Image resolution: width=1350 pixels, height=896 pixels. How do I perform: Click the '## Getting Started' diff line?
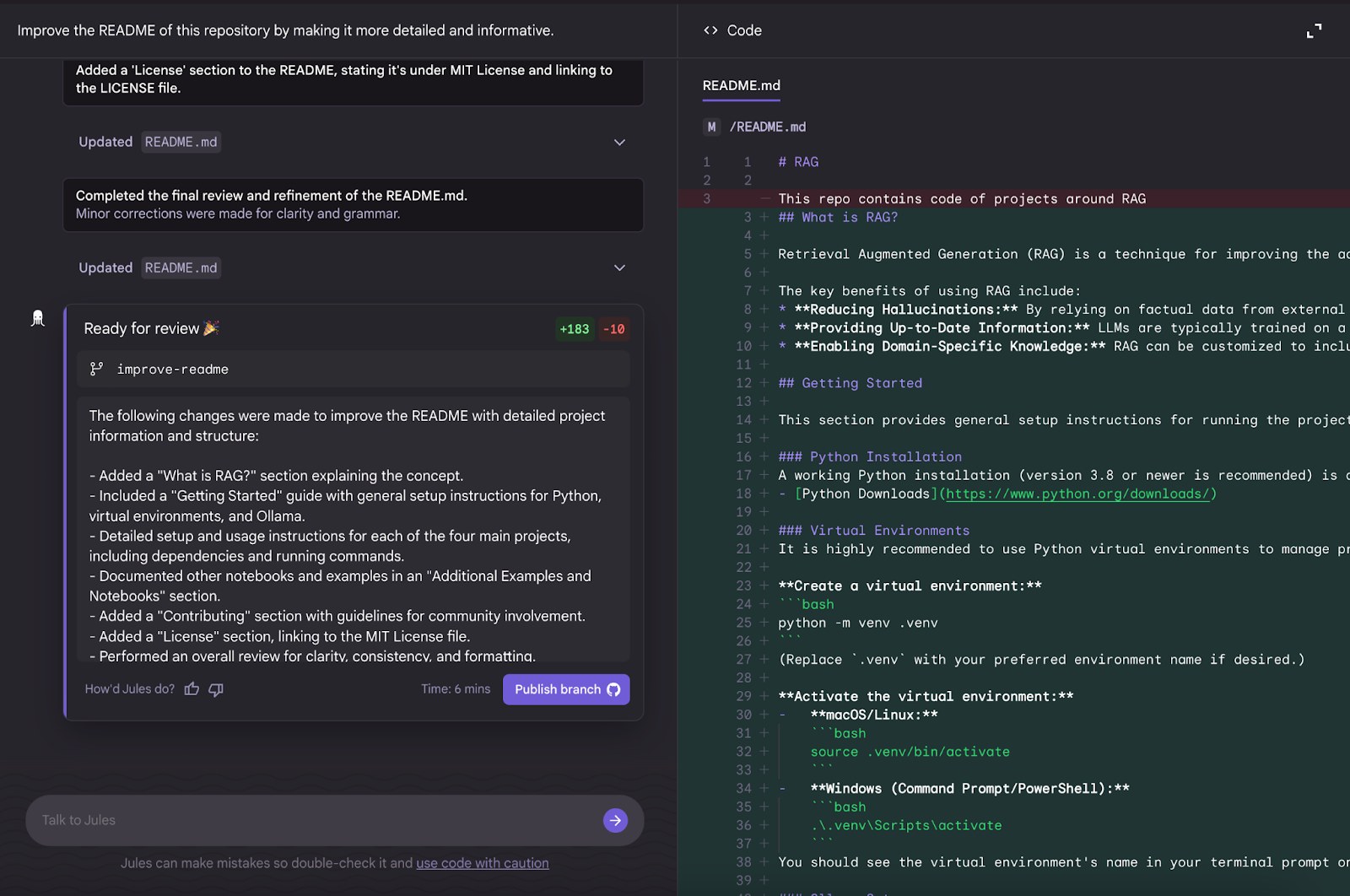[850, 383]
